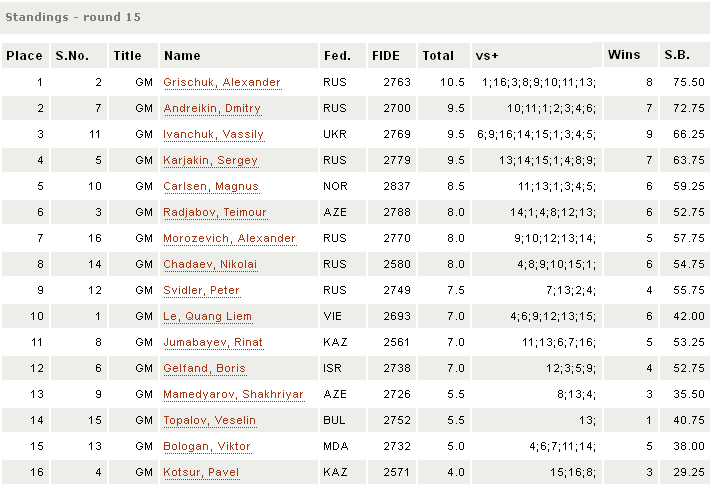The width and height of the screenshot is (710, 486).
Task: Open Chadaev, Nikolai player link
Action: (210, 264)
